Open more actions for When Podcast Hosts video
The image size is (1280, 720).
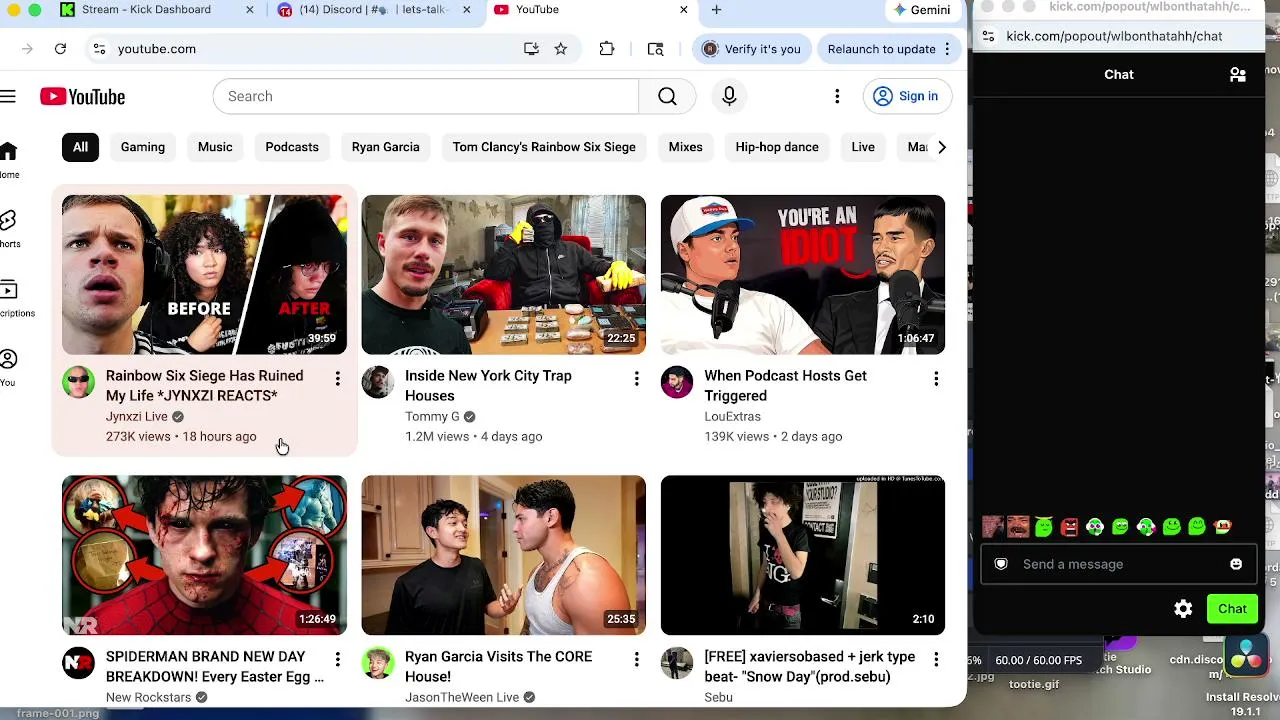pyautogui.click(x=936, y=379)
